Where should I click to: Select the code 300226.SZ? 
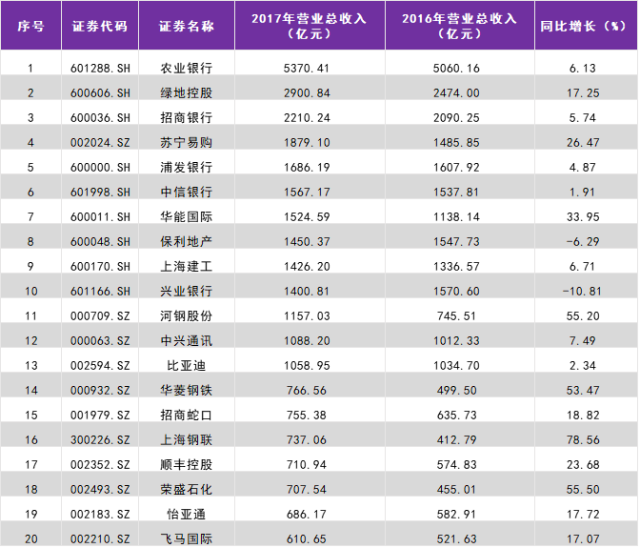coord(100,440)
